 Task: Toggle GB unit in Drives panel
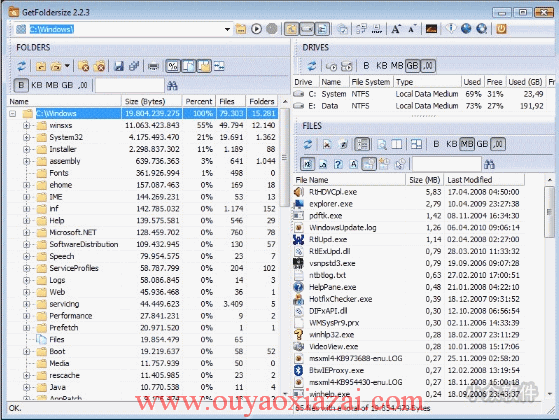point(412,66)
